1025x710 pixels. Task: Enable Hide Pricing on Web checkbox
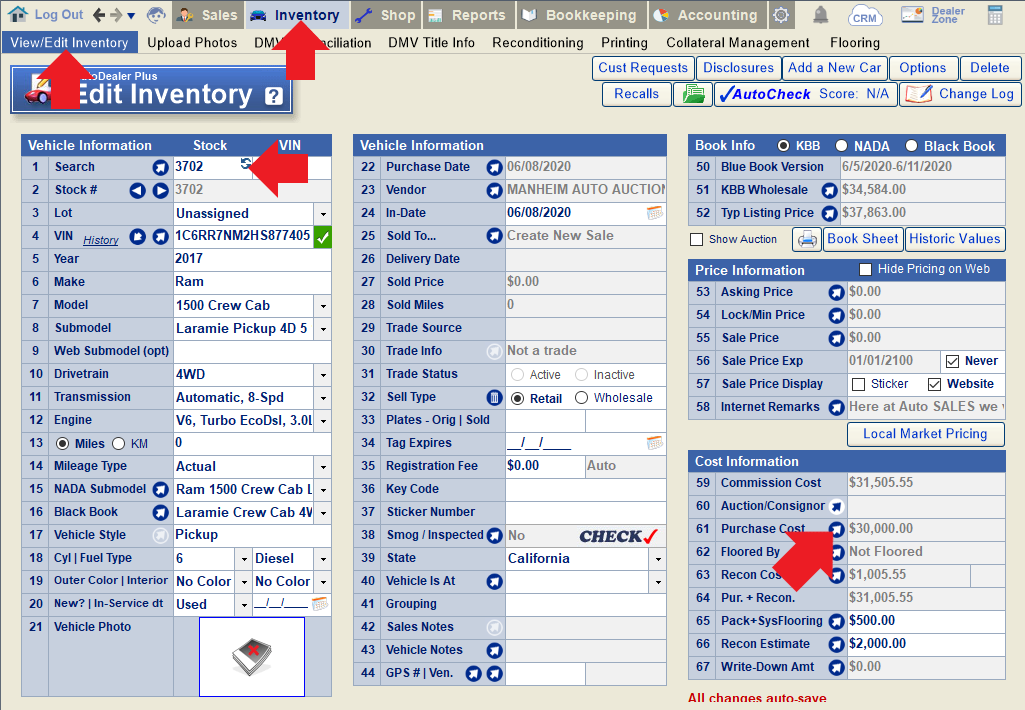[x=866, y=270]
